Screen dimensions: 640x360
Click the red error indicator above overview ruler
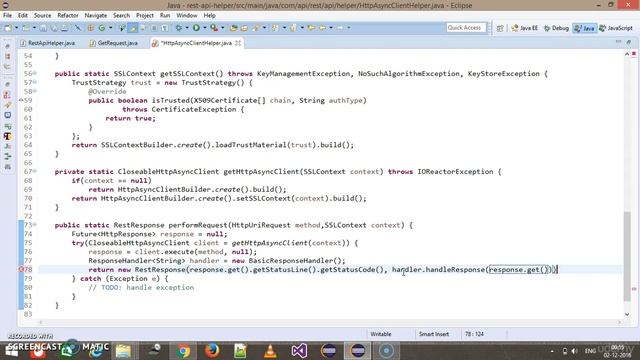pos(634,54)
